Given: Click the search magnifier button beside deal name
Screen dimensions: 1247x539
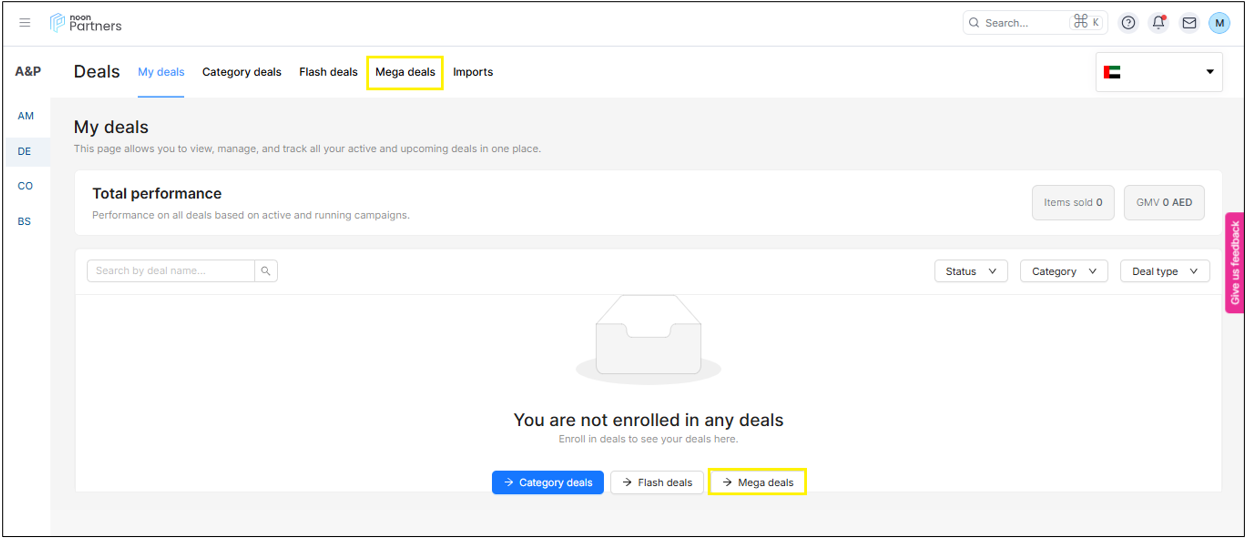Looking at the screenshot, I should click(x=266, y=271).
